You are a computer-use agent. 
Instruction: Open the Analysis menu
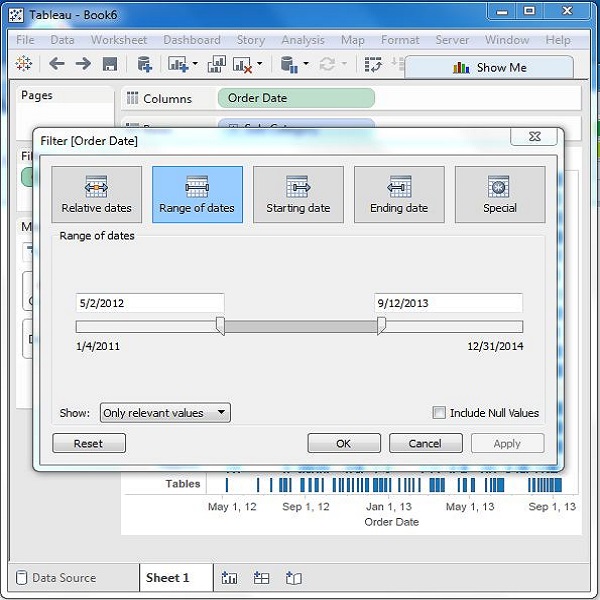302,40
